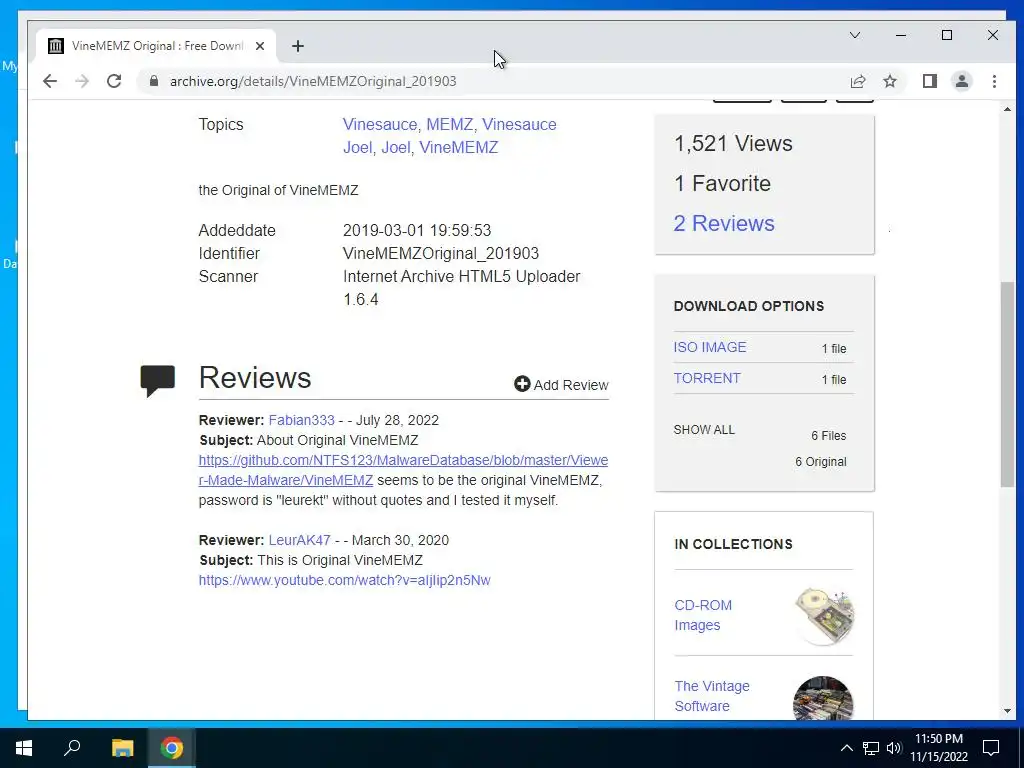View site info via padlock icon
Image resolution: width=1024 pixels, height=768 pixels.
click(153, 81)
